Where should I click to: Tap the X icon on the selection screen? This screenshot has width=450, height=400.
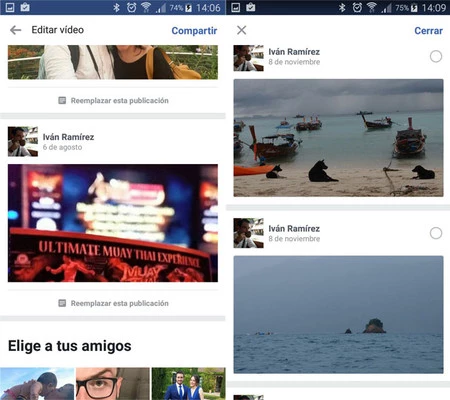242,30
